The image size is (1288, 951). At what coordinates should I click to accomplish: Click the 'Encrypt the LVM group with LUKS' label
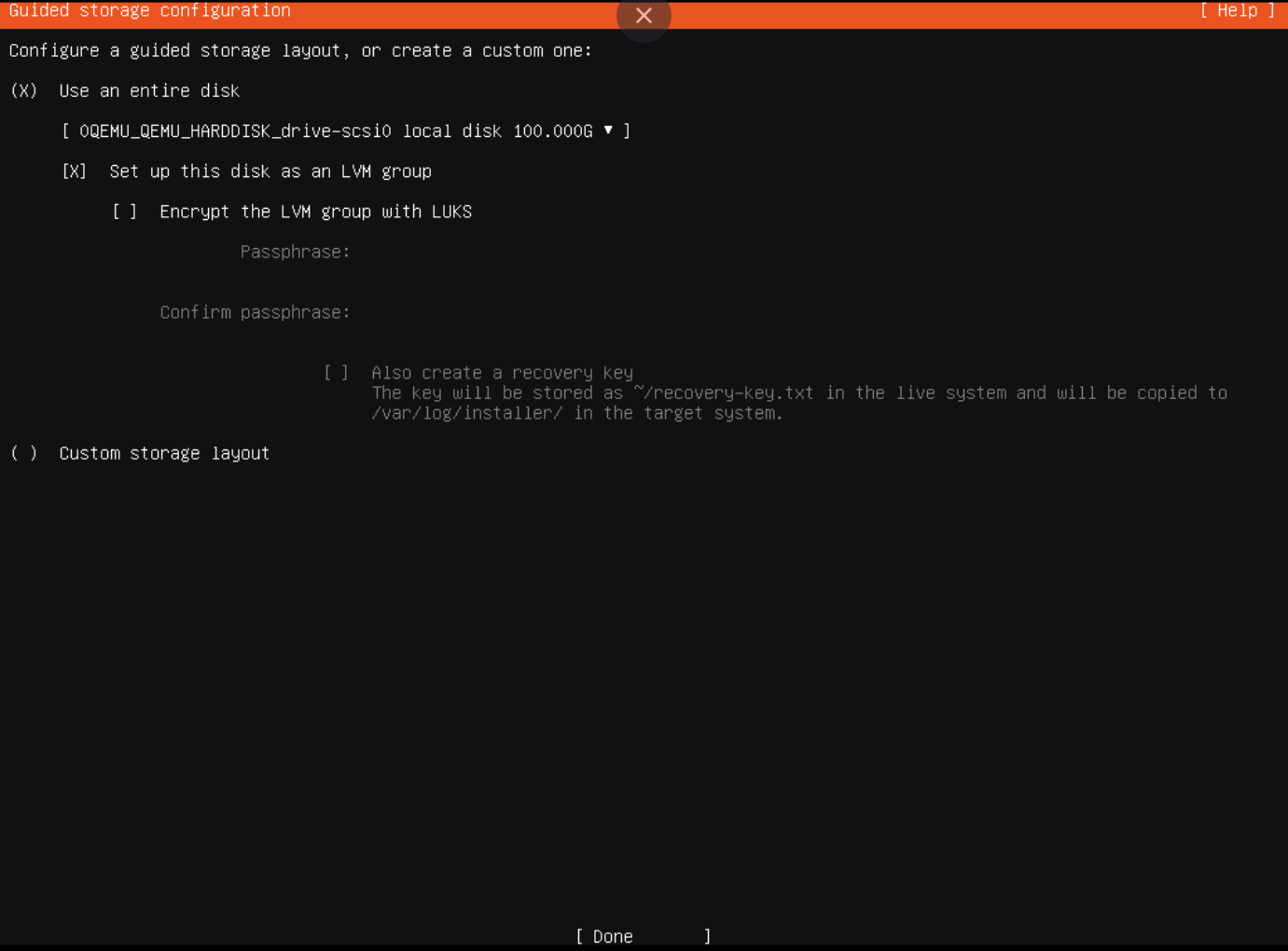pos(315,212)
